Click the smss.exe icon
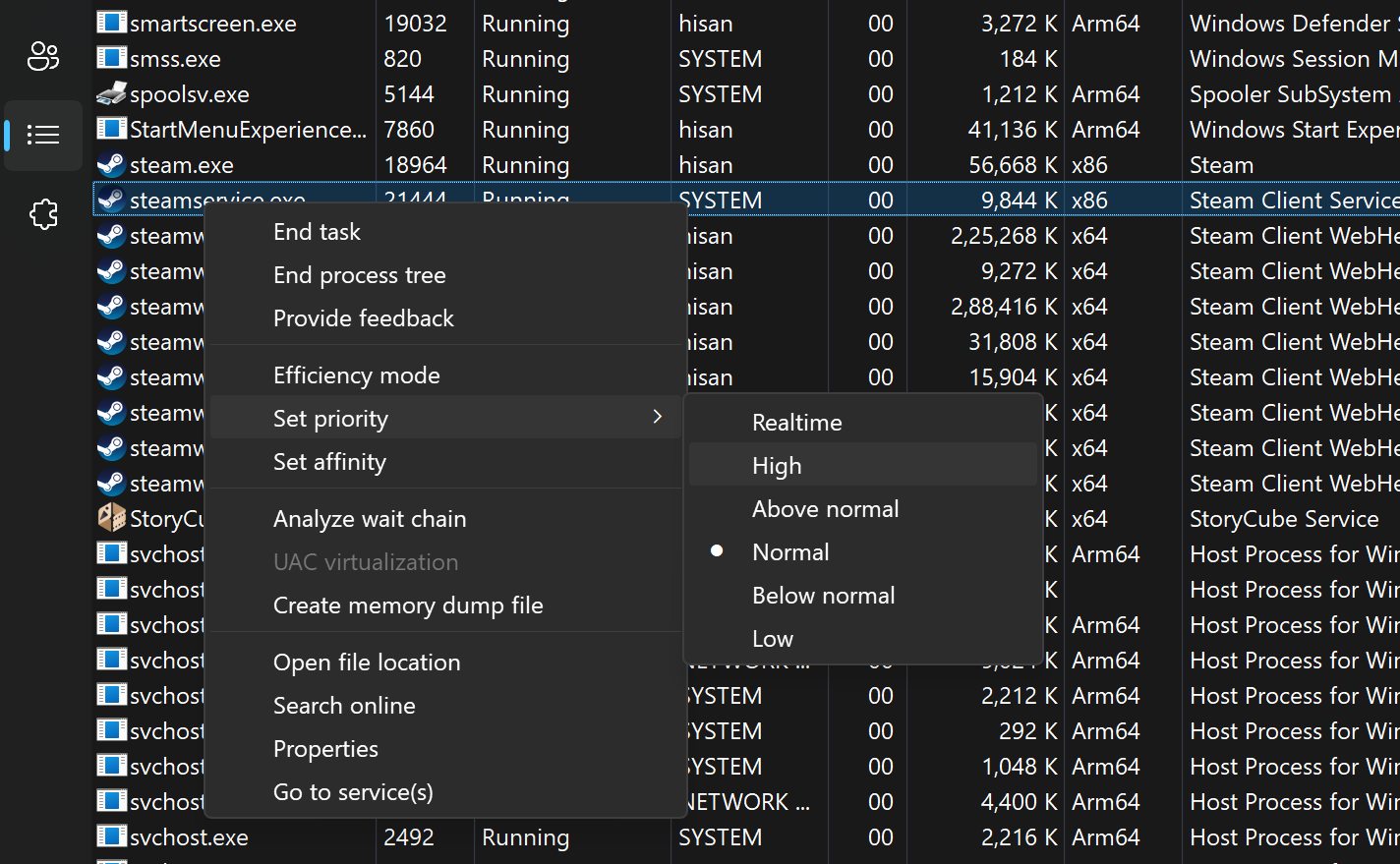The height and width of the screenshot is (864, 1400). 110,58
